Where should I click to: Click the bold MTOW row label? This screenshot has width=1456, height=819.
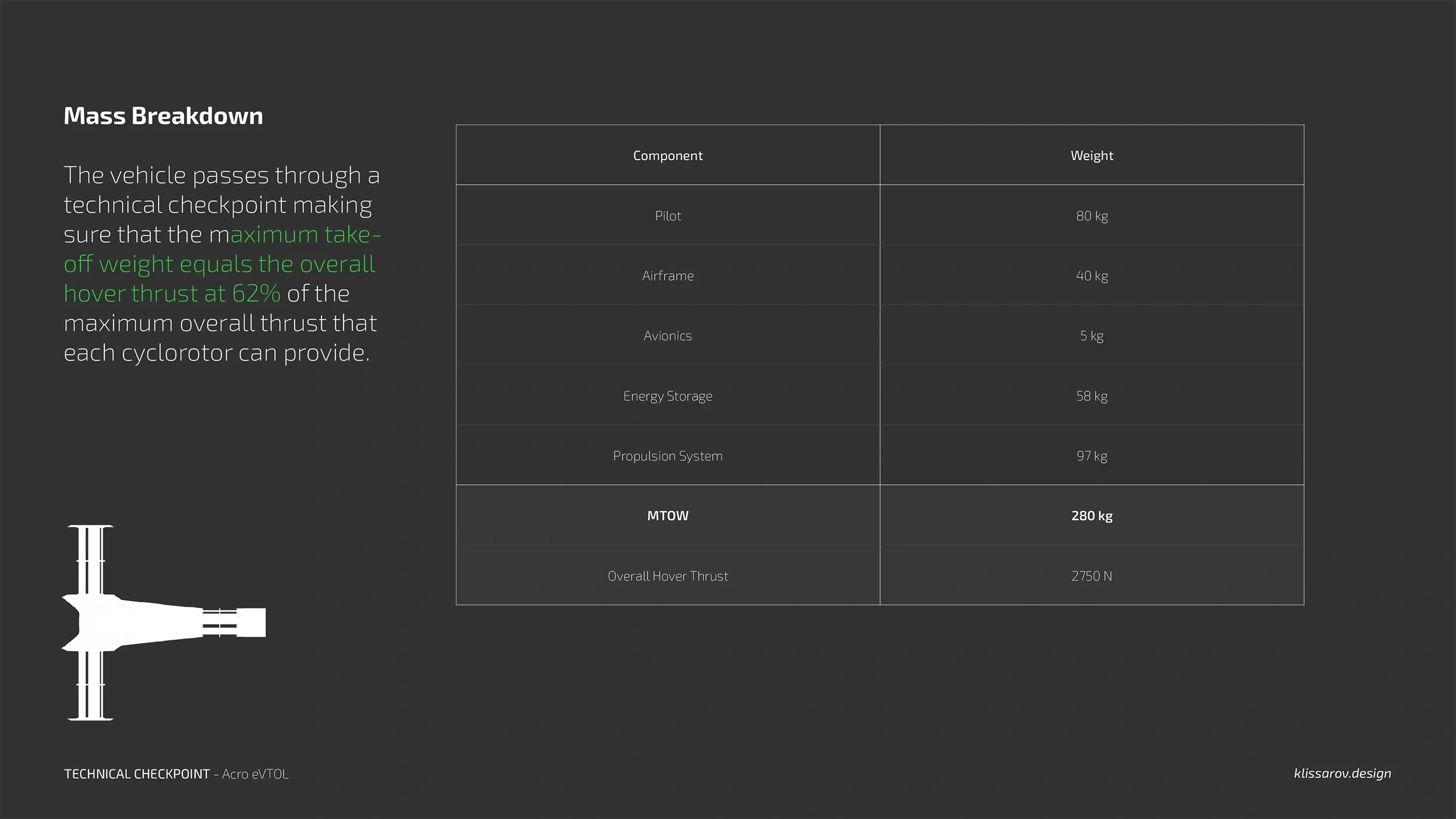pyautogui.click(x=667, y=516)
